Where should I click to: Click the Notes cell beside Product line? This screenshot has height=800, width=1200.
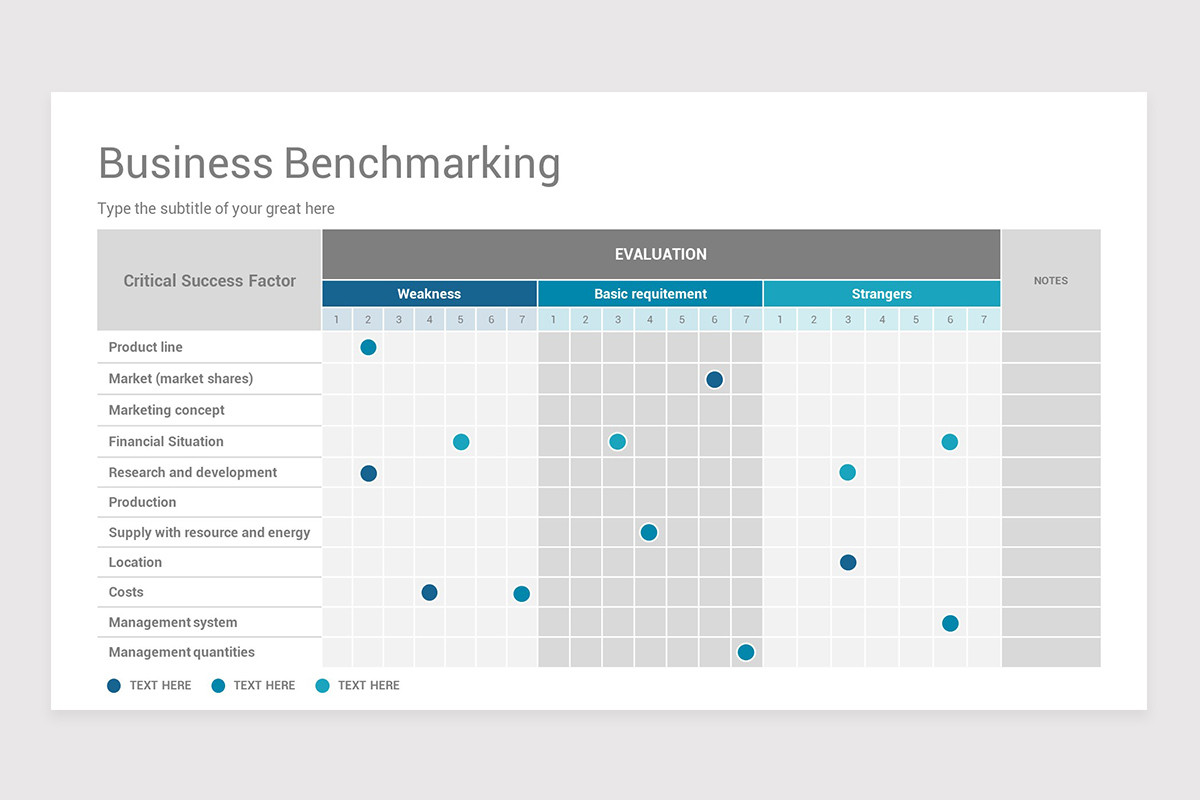(1050, 347)
